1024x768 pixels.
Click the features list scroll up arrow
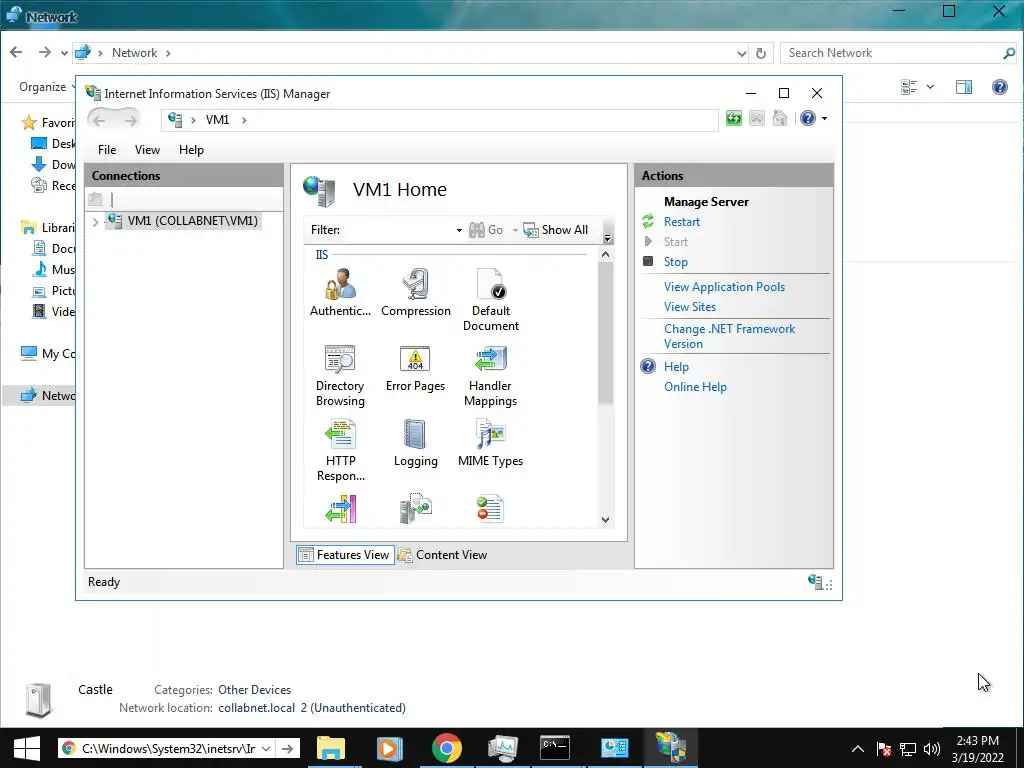coord(605,255)
